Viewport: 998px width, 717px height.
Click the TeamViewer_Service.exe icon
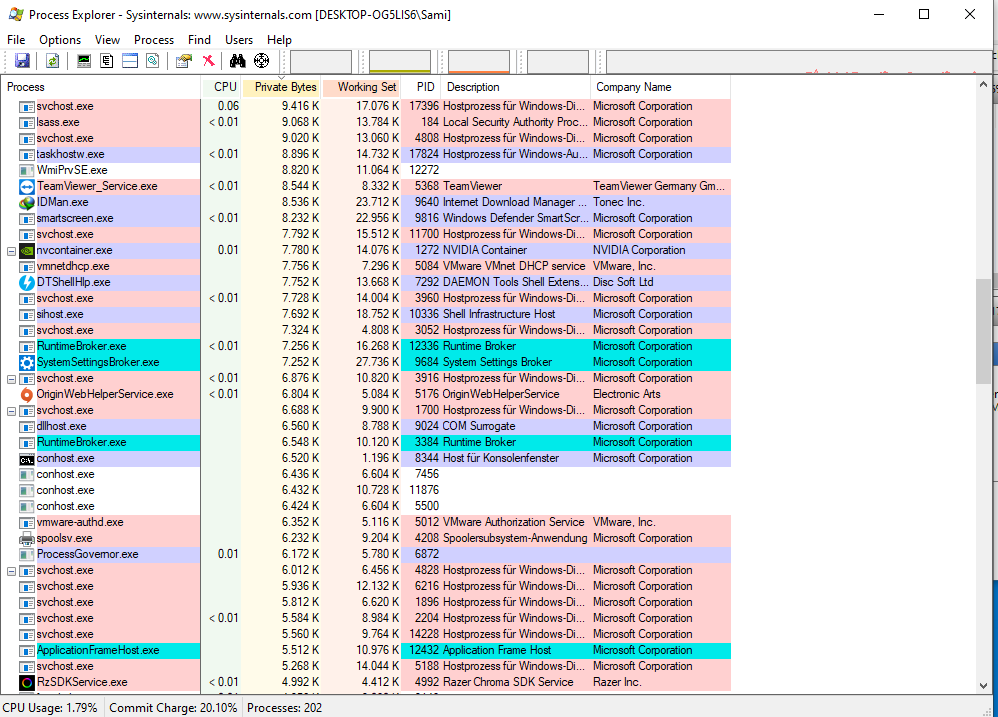[27, 186]
